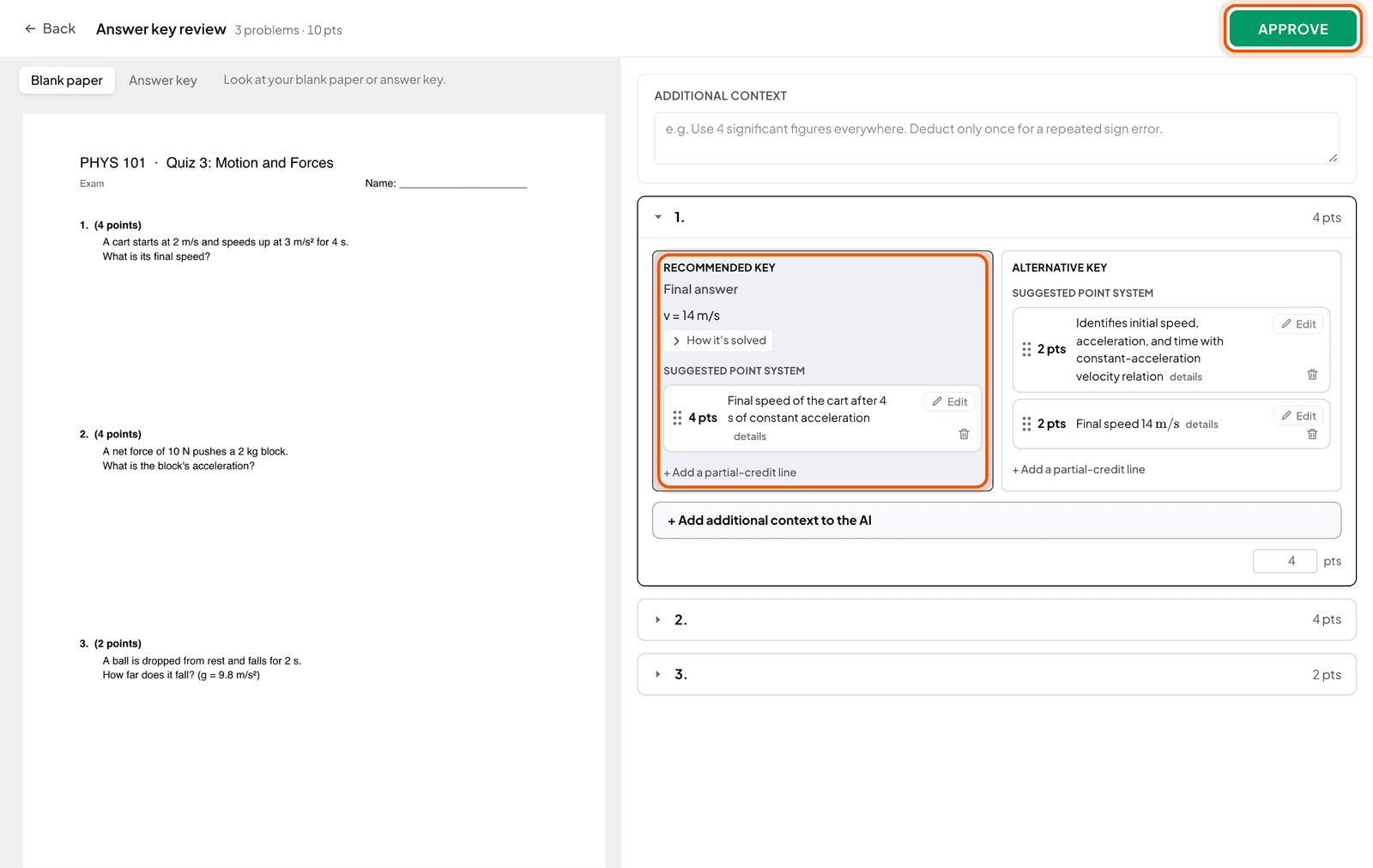Click the 'v = 14 m/s' final answer
The width and height of the screenshot is (1373, 868).
pos(692,316)
